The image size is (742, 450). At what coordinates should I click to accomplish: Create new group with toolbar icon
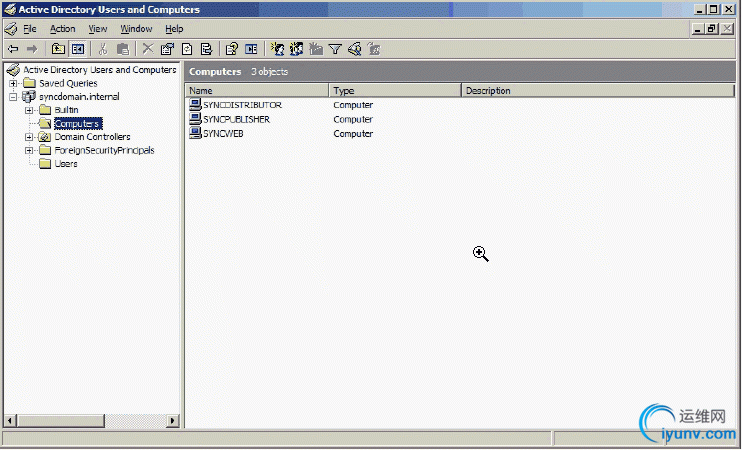297,49
